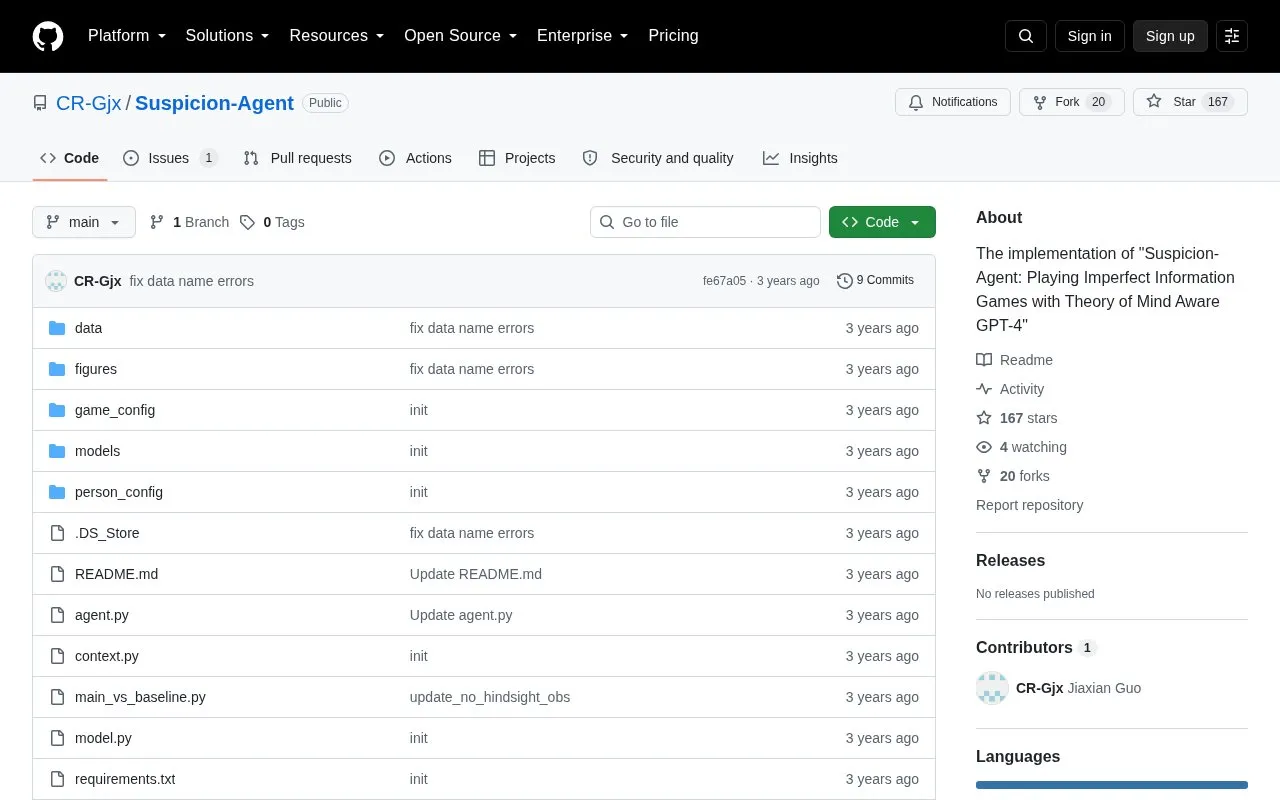The width and height of the screenshot is (1280, 800).
Task: Switch to the Pull requests tab
Action: (x=298, y=158)
